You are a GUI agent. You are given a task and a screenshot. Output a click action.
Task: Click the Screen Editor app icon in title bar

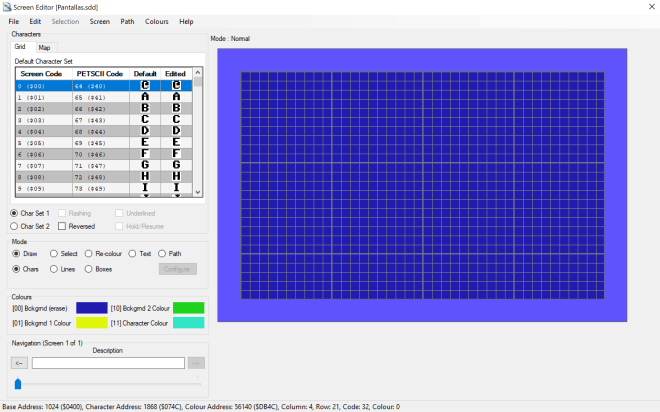click(9, 6)
